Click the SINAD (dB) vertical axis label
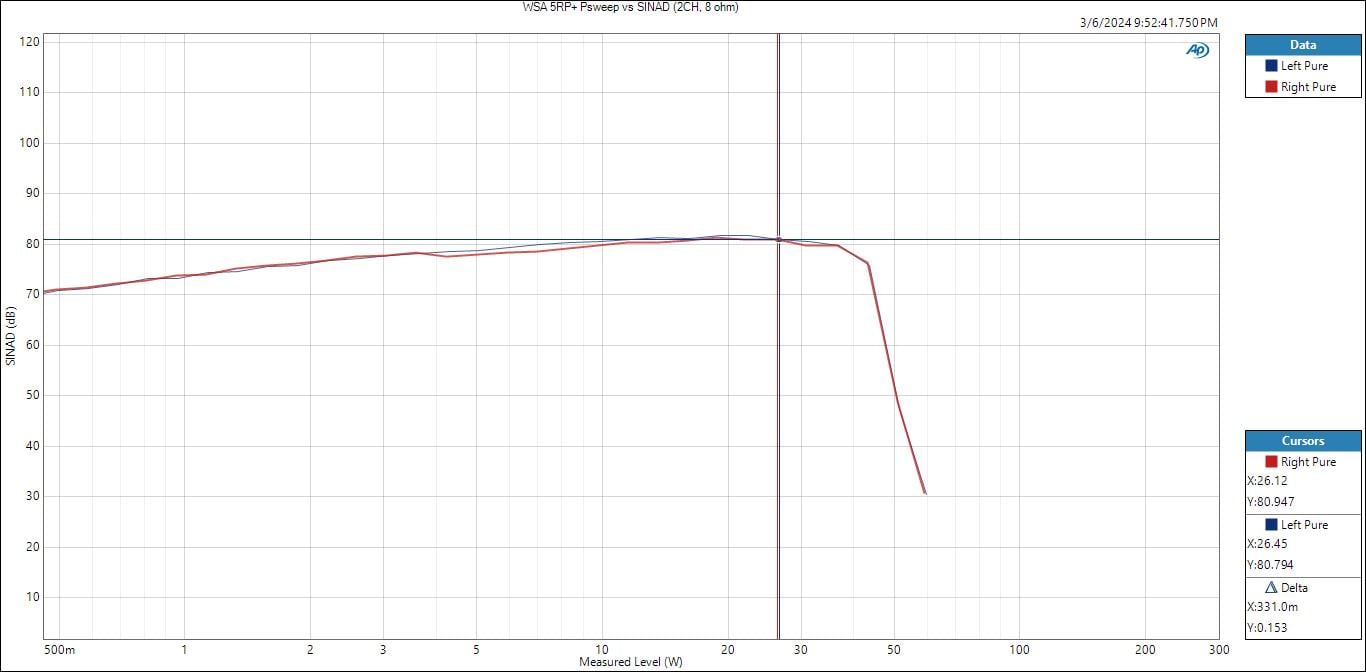The image size is (1366, 672). (10, 336)
